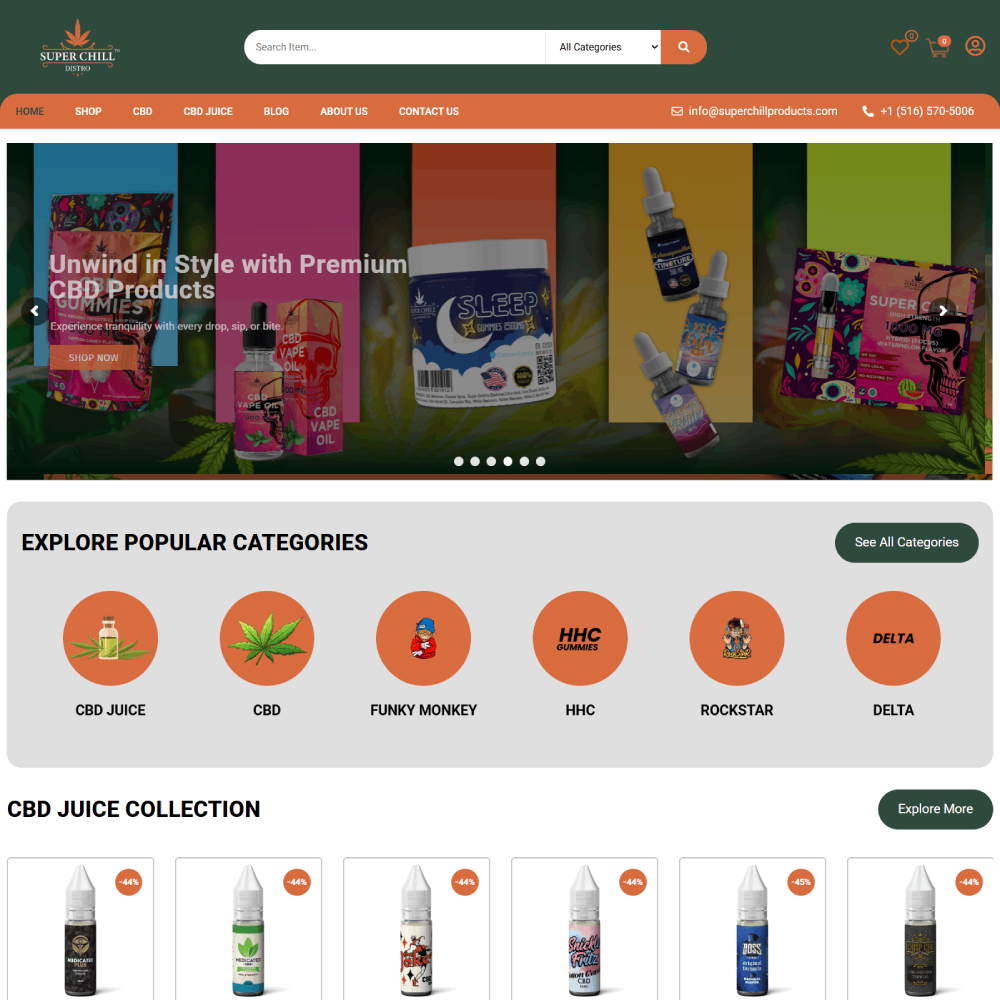Select the Funky Monkey category icon

pos(423,638)
